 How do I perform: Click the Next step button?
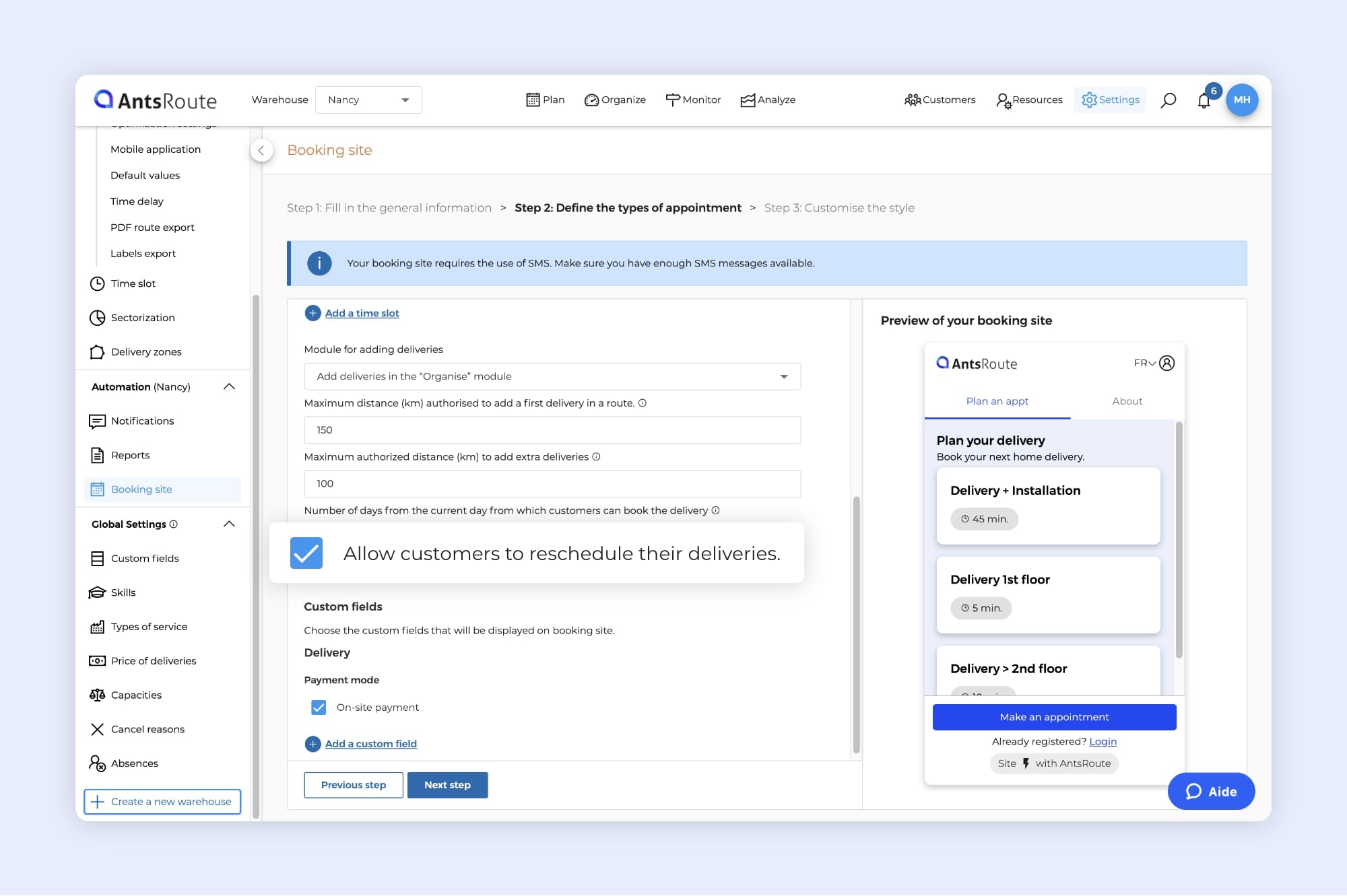[x=447, y=785]
